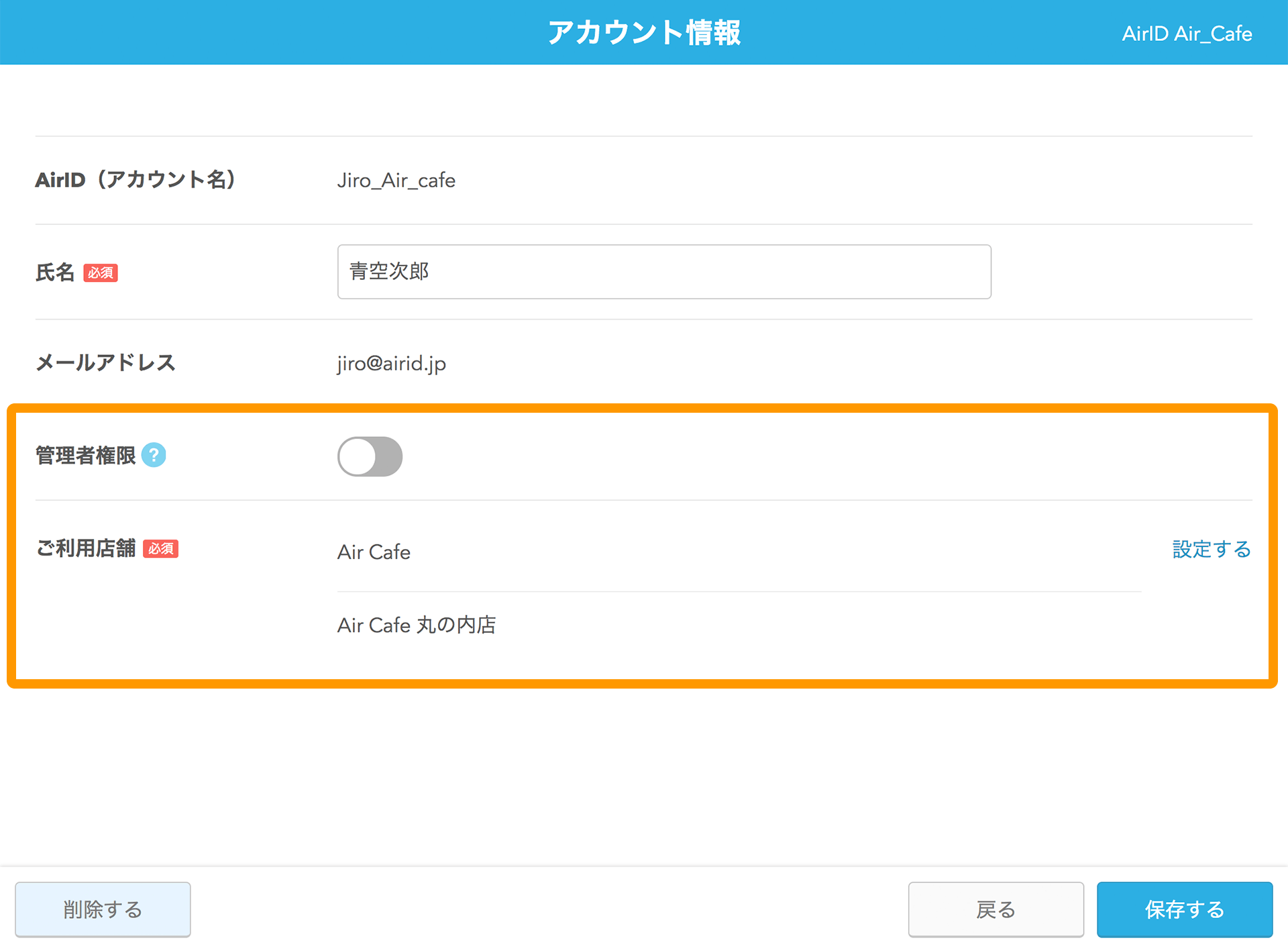Toggle the 管理者権限 switch on
Image resolution: width=1288 pixels, height=951 pixels.
[370, 456]
